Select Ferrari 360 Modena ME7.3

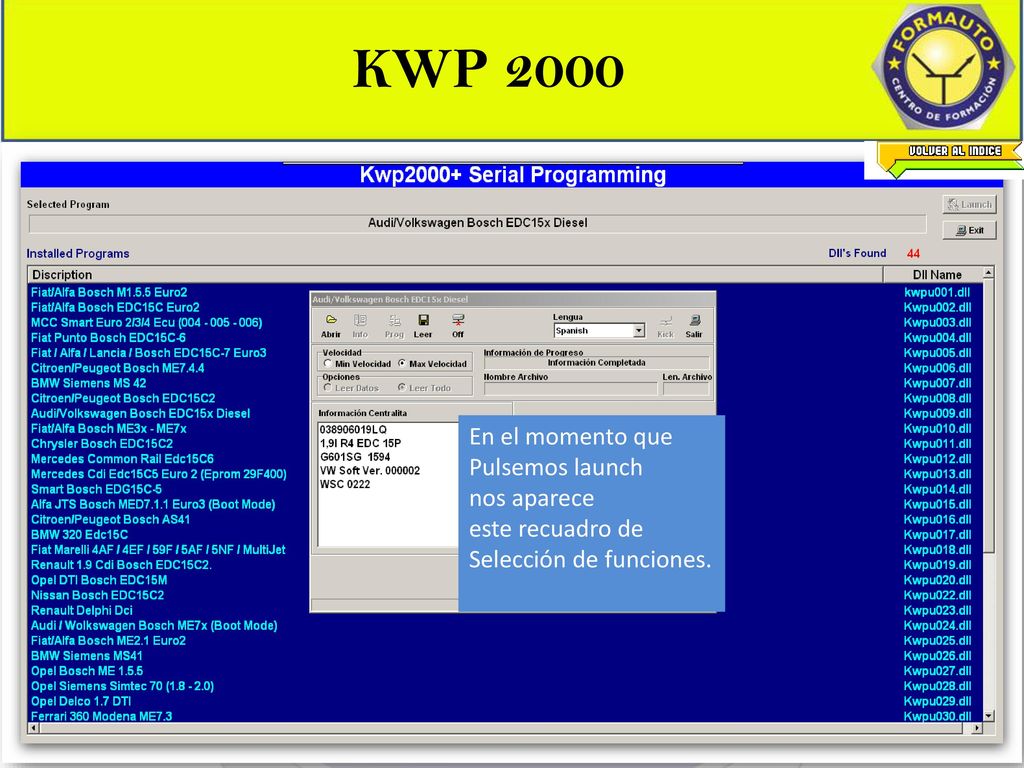point(101,716)
